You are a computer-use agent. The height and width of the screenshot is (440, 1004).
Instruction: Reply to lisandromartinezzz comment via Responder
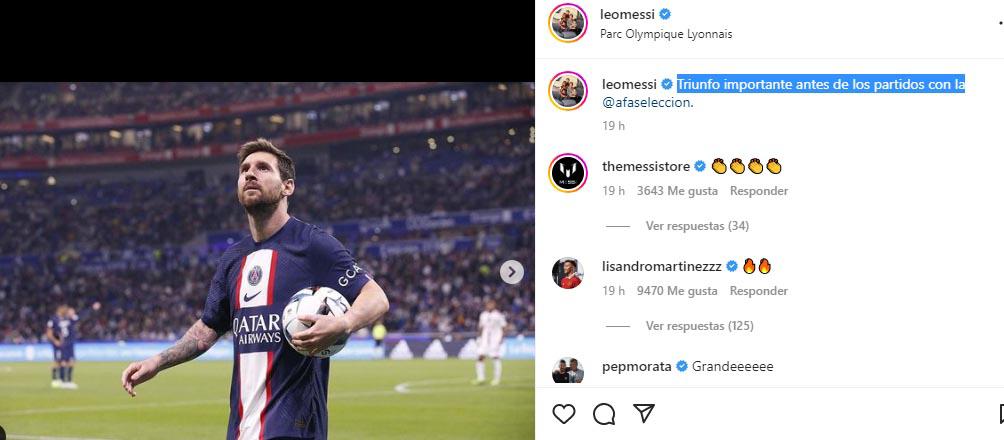pos(758,291)
